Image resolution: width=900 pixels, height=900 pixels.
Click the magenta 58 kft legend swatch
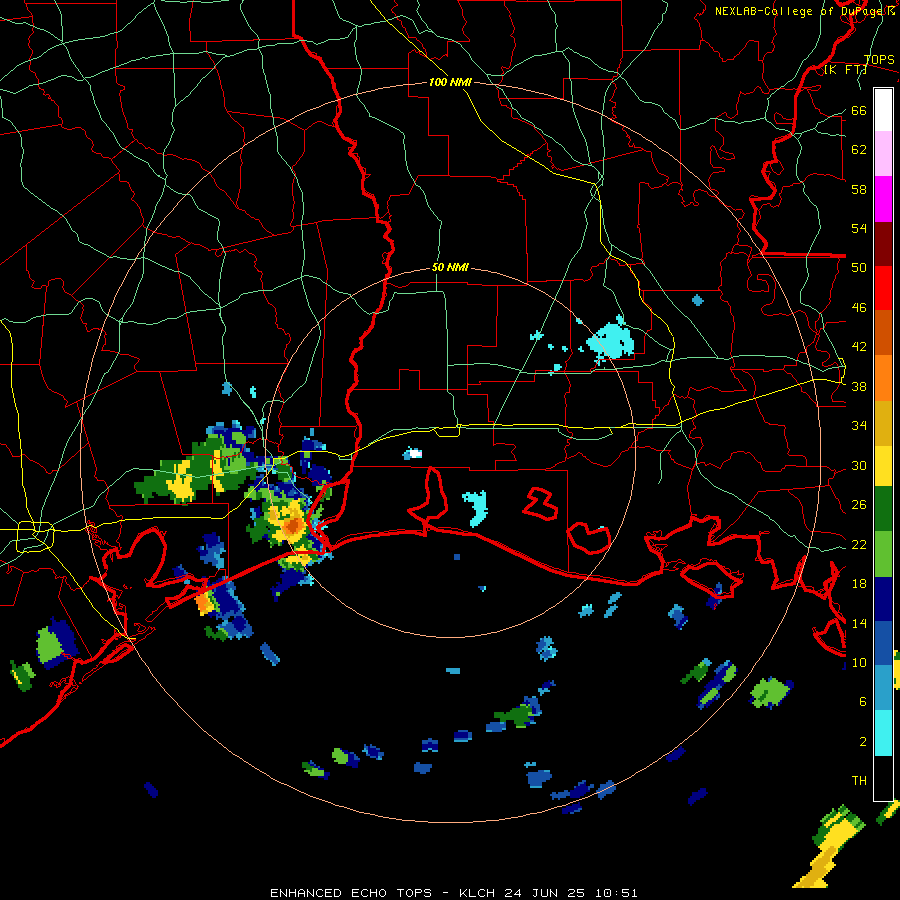pyautogui.click(x=883, y=199)
